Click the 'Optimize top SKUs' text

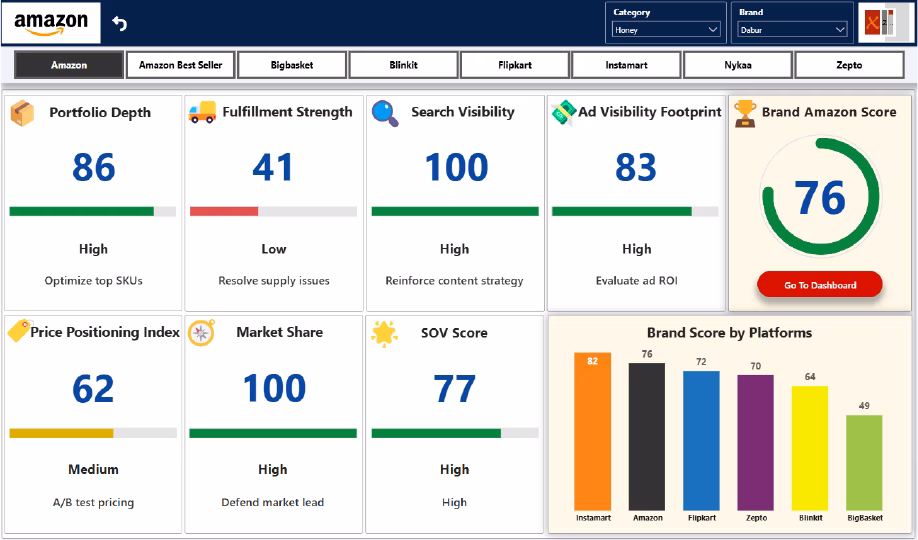tap(94, 281)
